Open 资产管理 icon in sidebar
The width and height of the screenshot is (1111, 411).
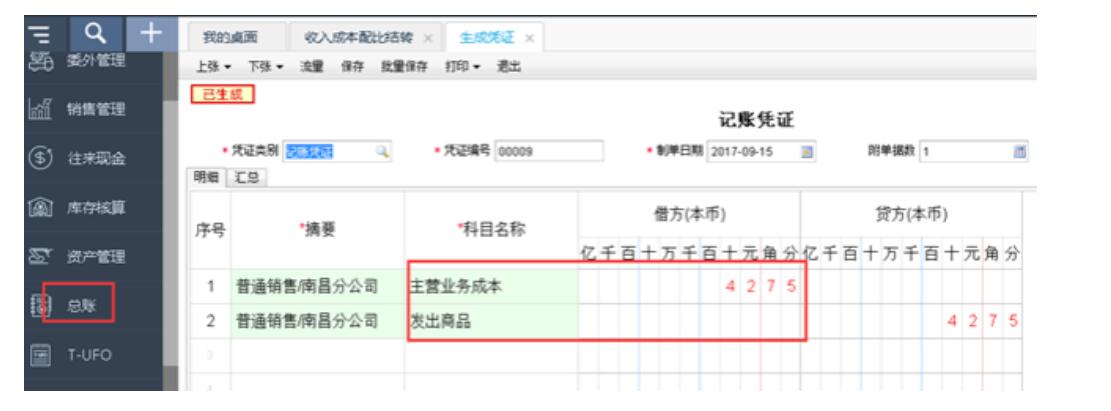pos(39,257)
